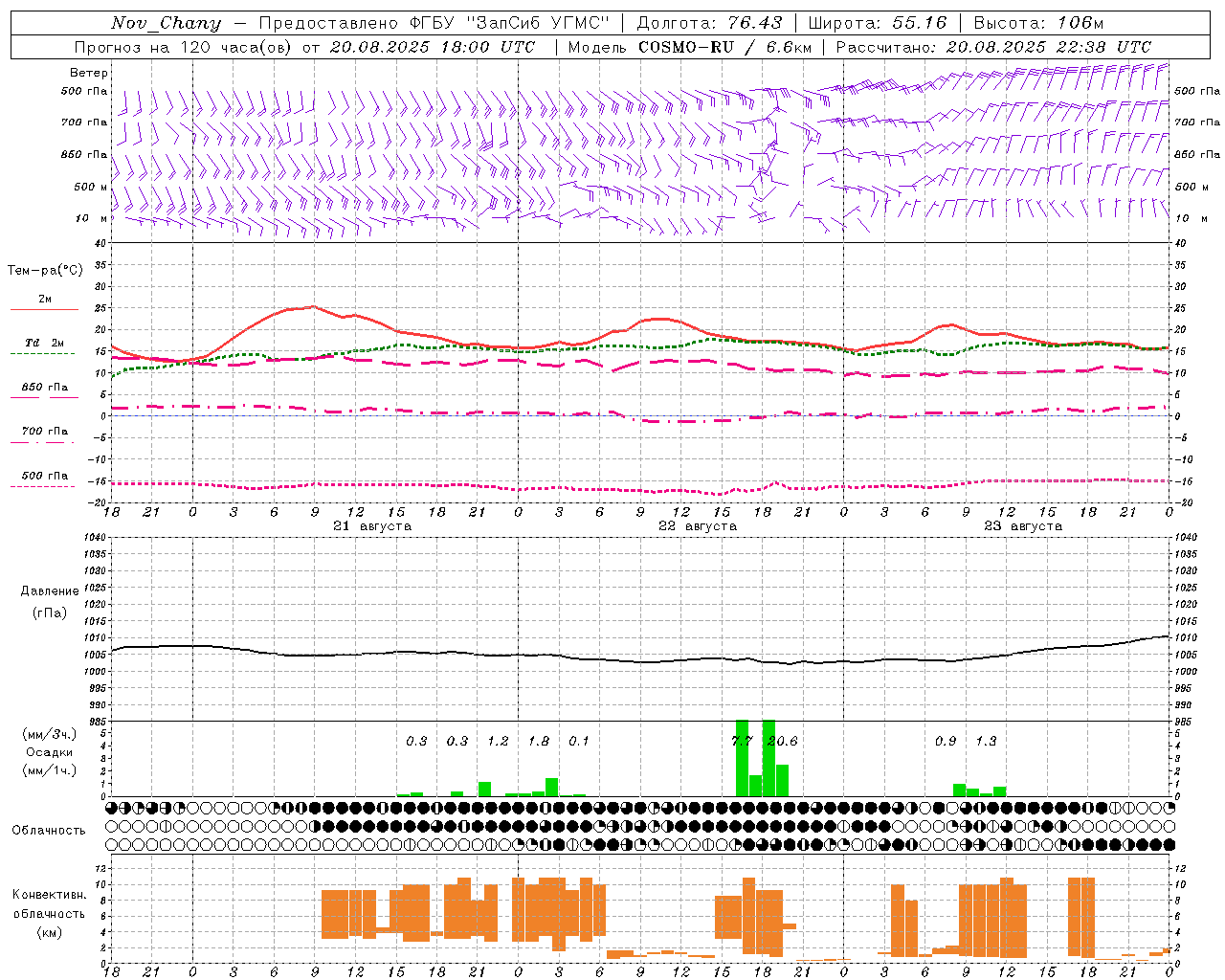
Task: Click the 'Ветер' wind panel label
Action: [x=89, y=73]
